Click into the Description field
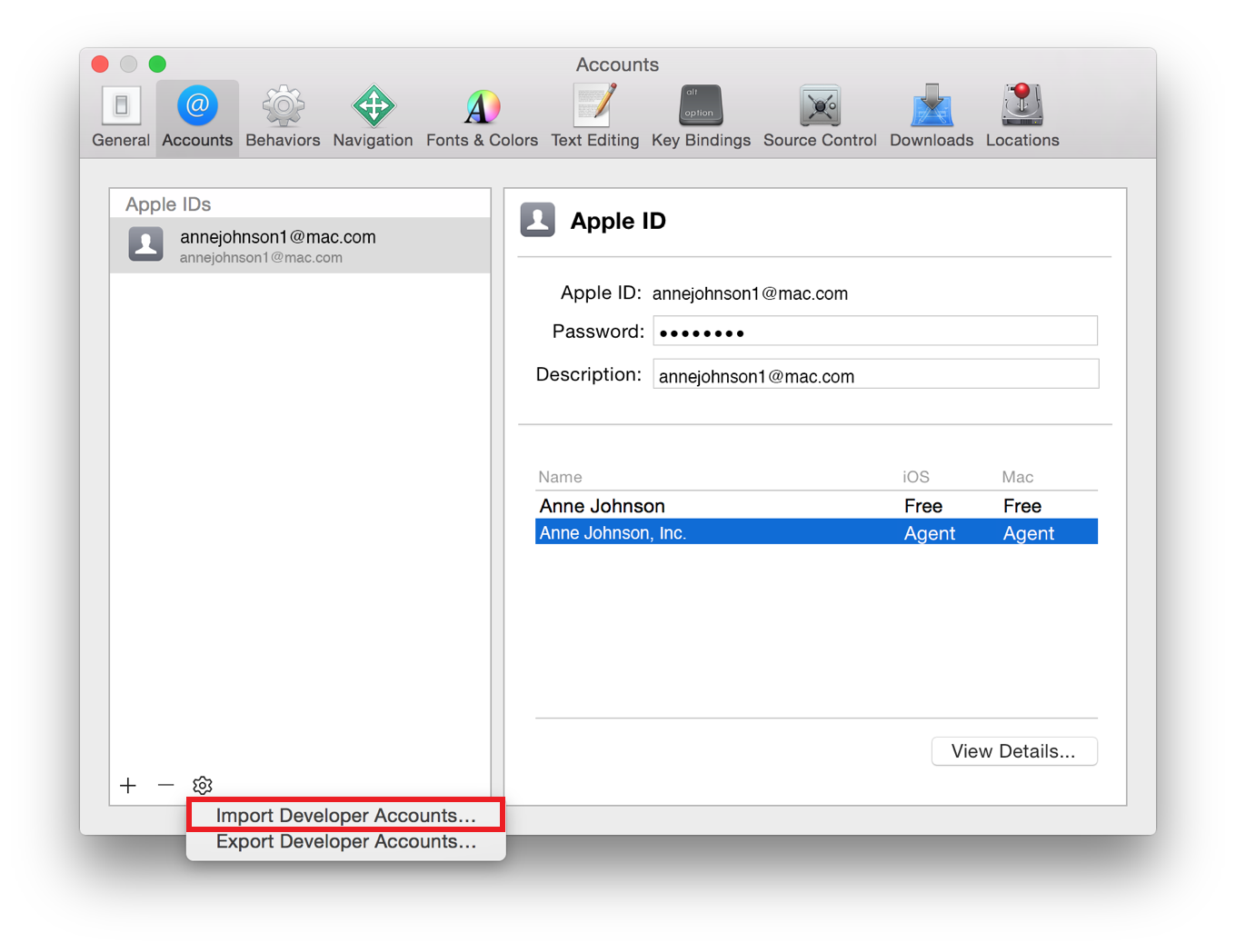 [x=875, y=374]
